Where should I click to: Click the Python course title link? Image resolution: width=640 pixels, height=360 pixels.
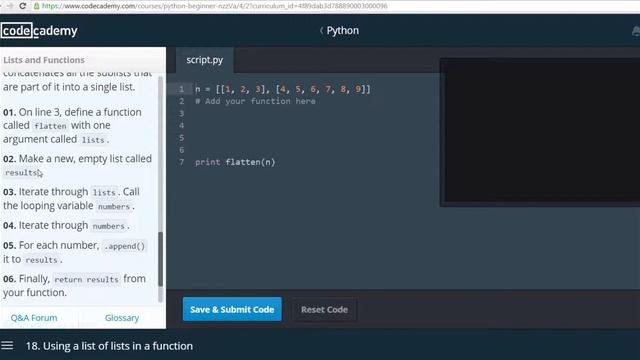(342, 31)
